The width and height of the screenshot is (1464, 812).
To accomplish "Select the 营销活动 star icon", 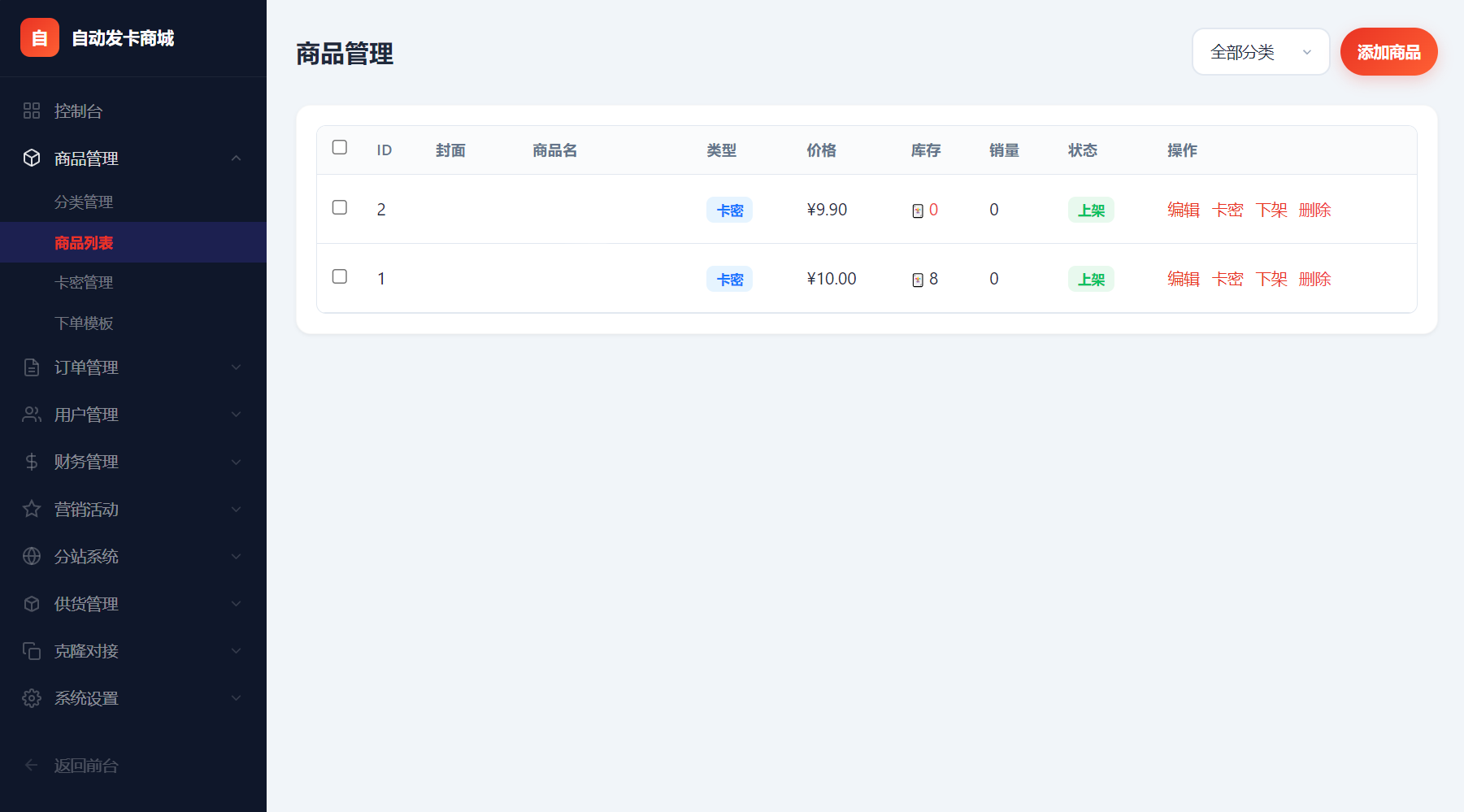I will pos(32,509).
